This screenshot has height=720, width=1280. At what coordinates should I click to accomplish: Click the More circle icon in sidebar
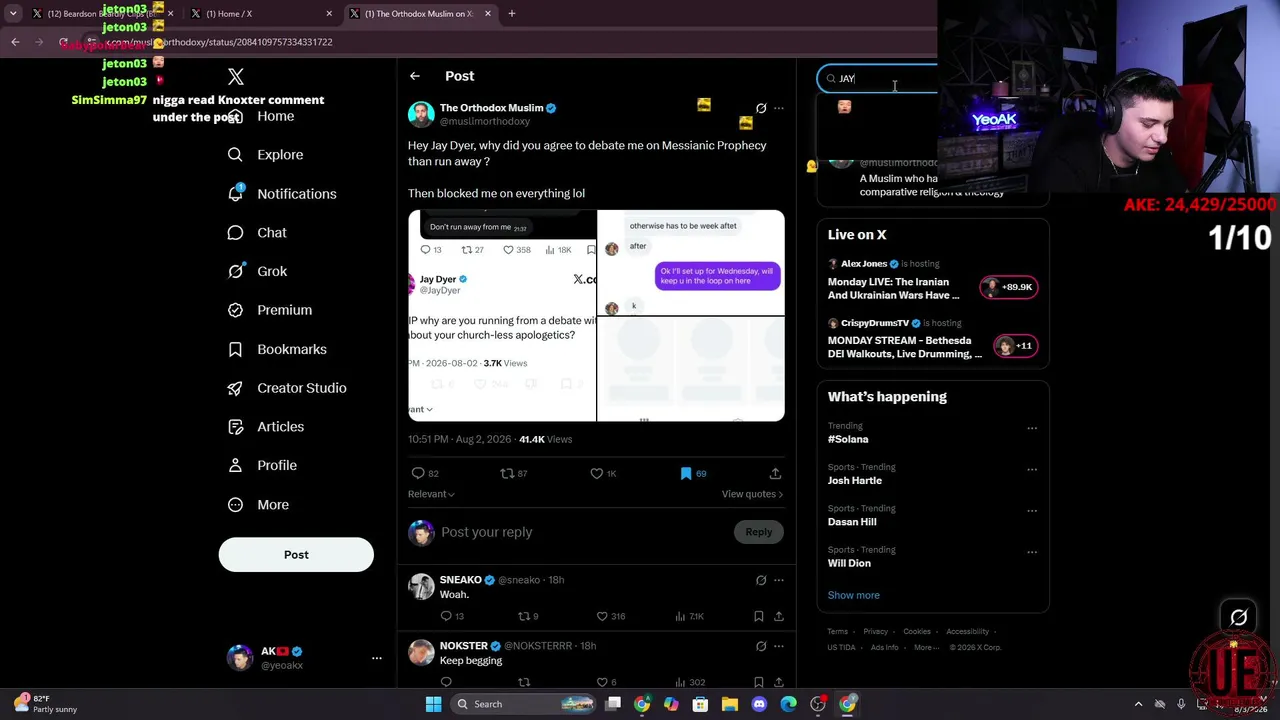coord(235,505)
